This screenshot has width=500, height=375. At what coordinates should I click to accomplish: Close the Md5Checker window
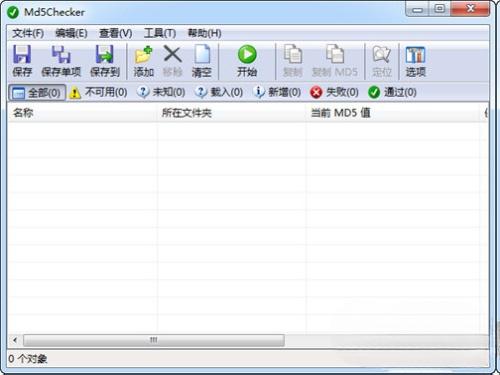(x=470, y=9)
